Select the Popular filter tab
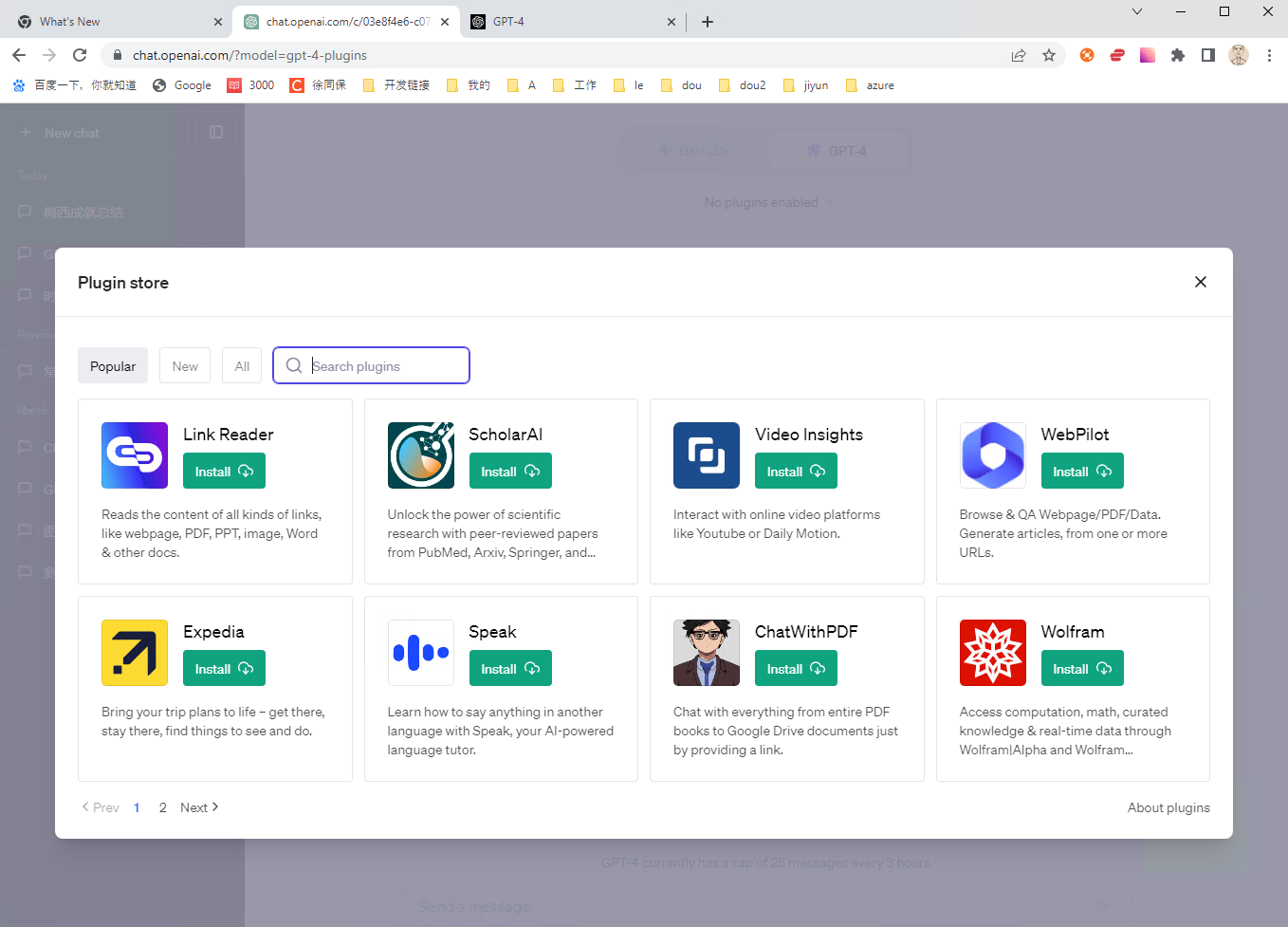 click(x=113, y=366)
